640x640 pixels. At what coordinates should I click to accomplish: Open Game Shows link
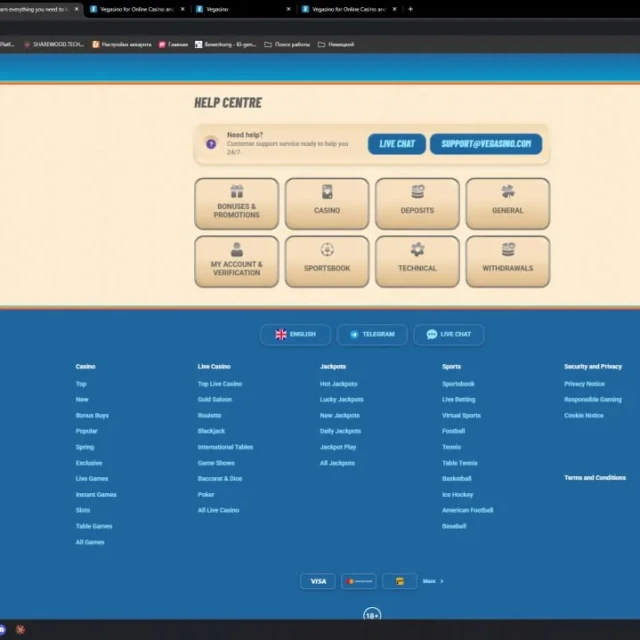tap(216, 463)
